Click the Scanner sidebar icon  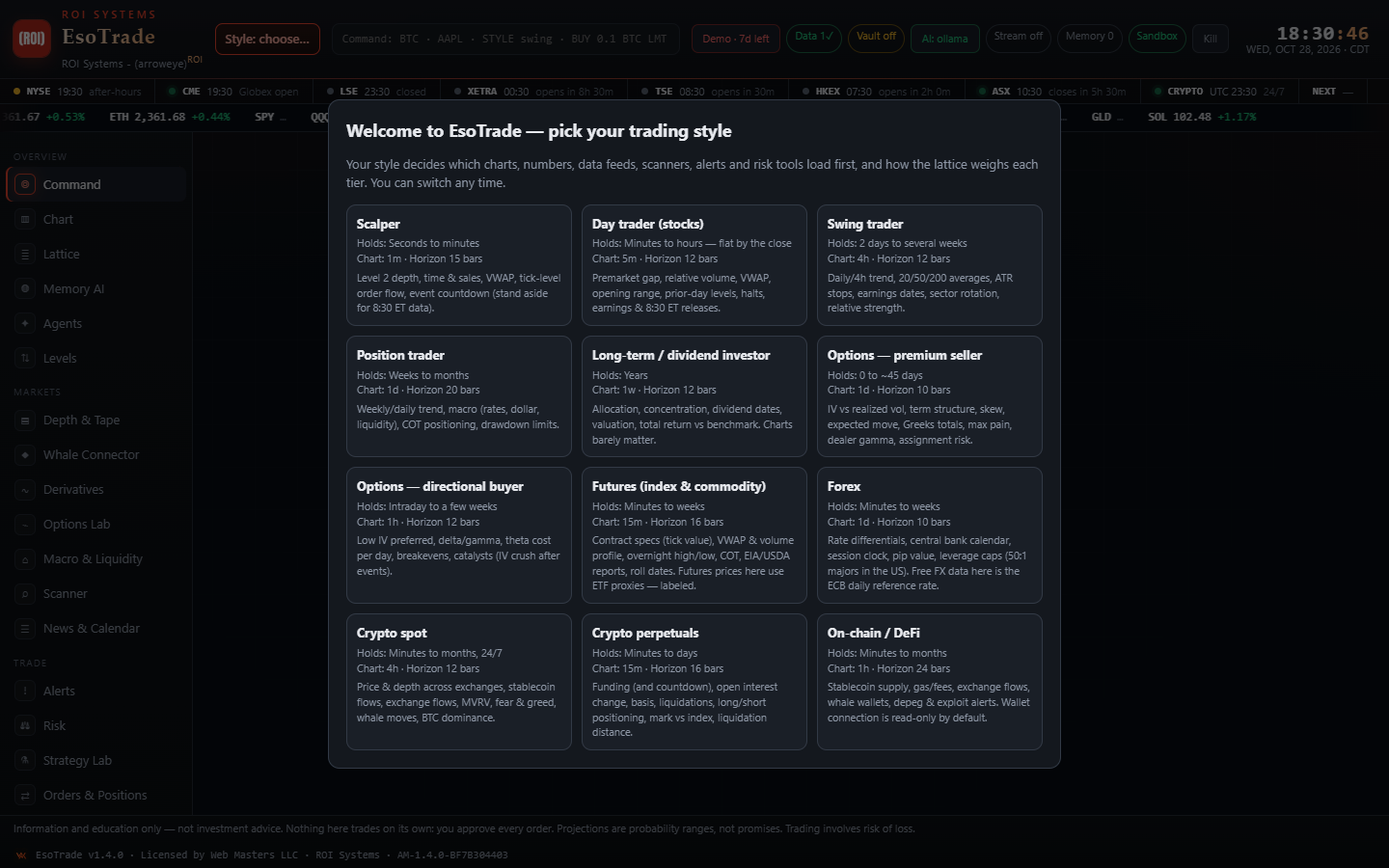(x=25, y=593)
